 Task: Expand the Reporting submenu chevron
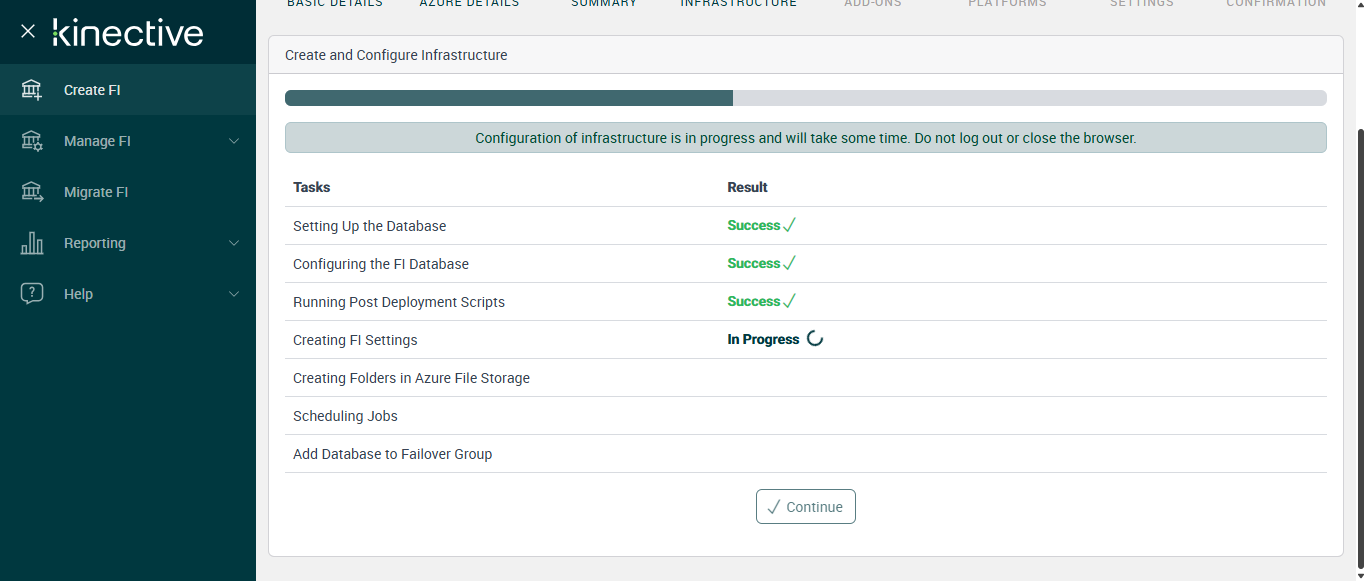coord(234,243)
